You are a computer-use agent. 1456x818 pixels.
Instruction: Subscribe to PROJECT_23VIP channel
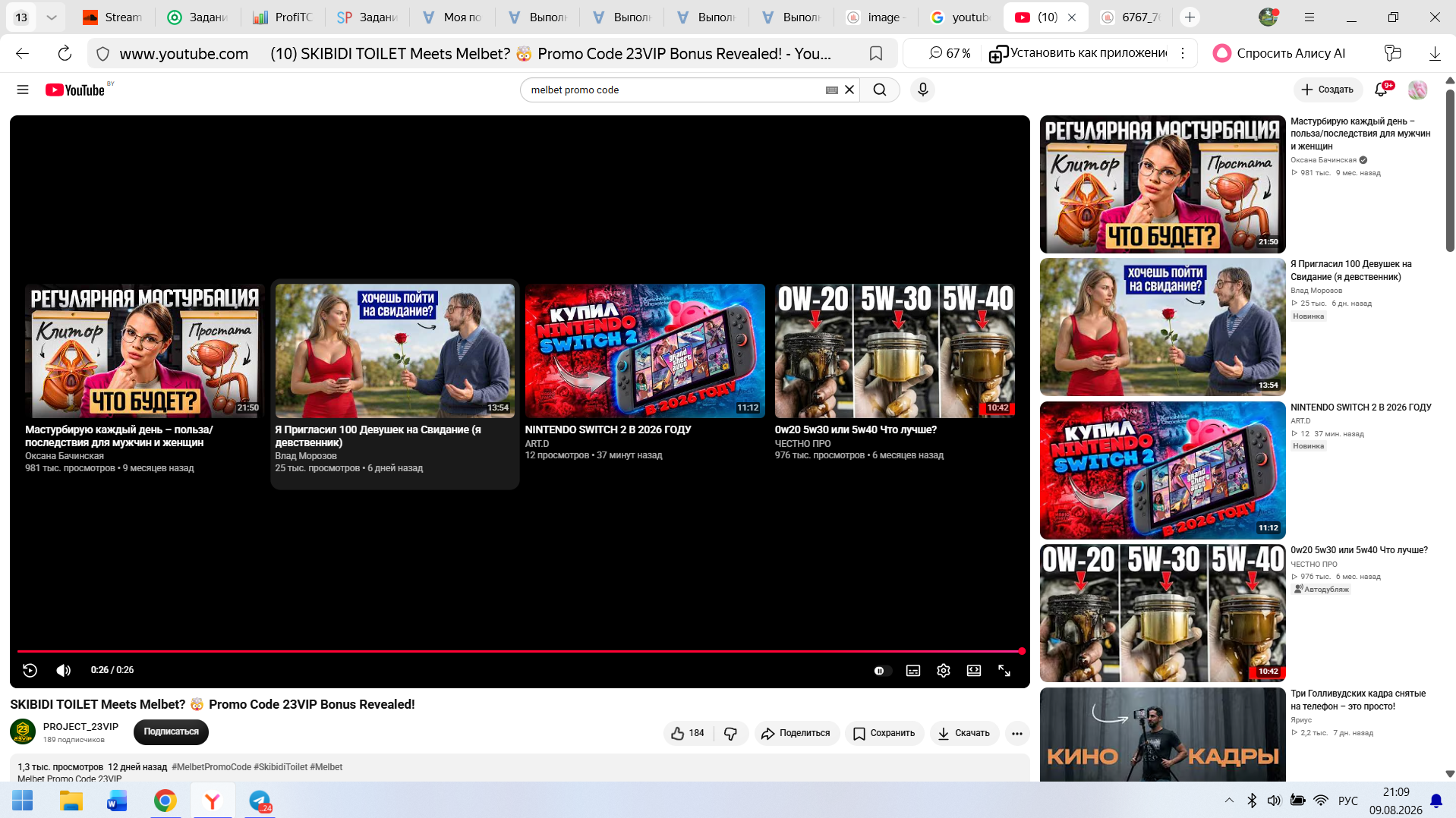pos(171,731)
